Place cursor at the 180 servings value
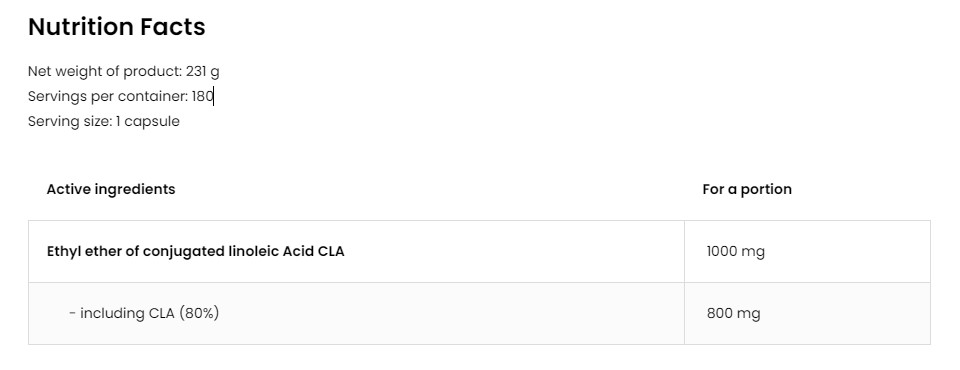The width and height of the screenshot is (960, 370). (x=202, y=97)
